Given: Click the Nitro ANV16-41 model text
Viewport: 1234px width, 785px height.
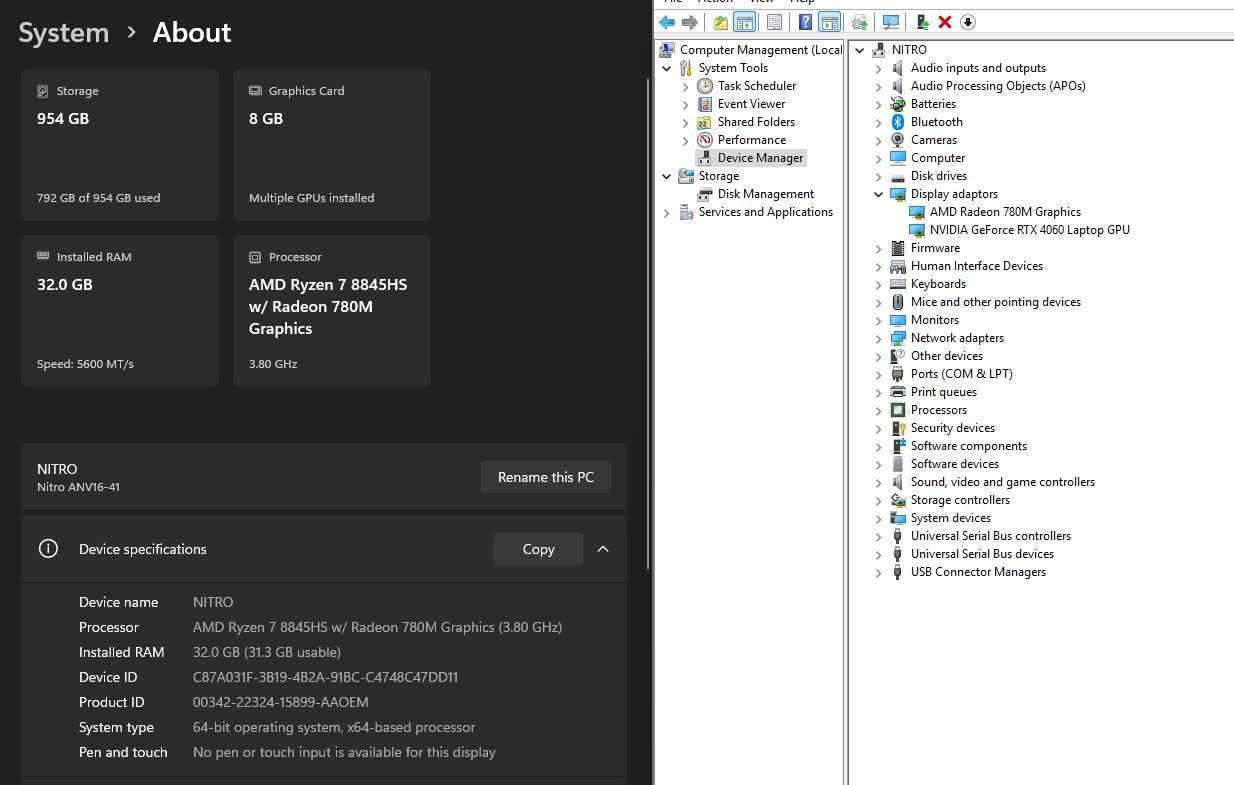Looking at the screenshot, I should 78,487.
